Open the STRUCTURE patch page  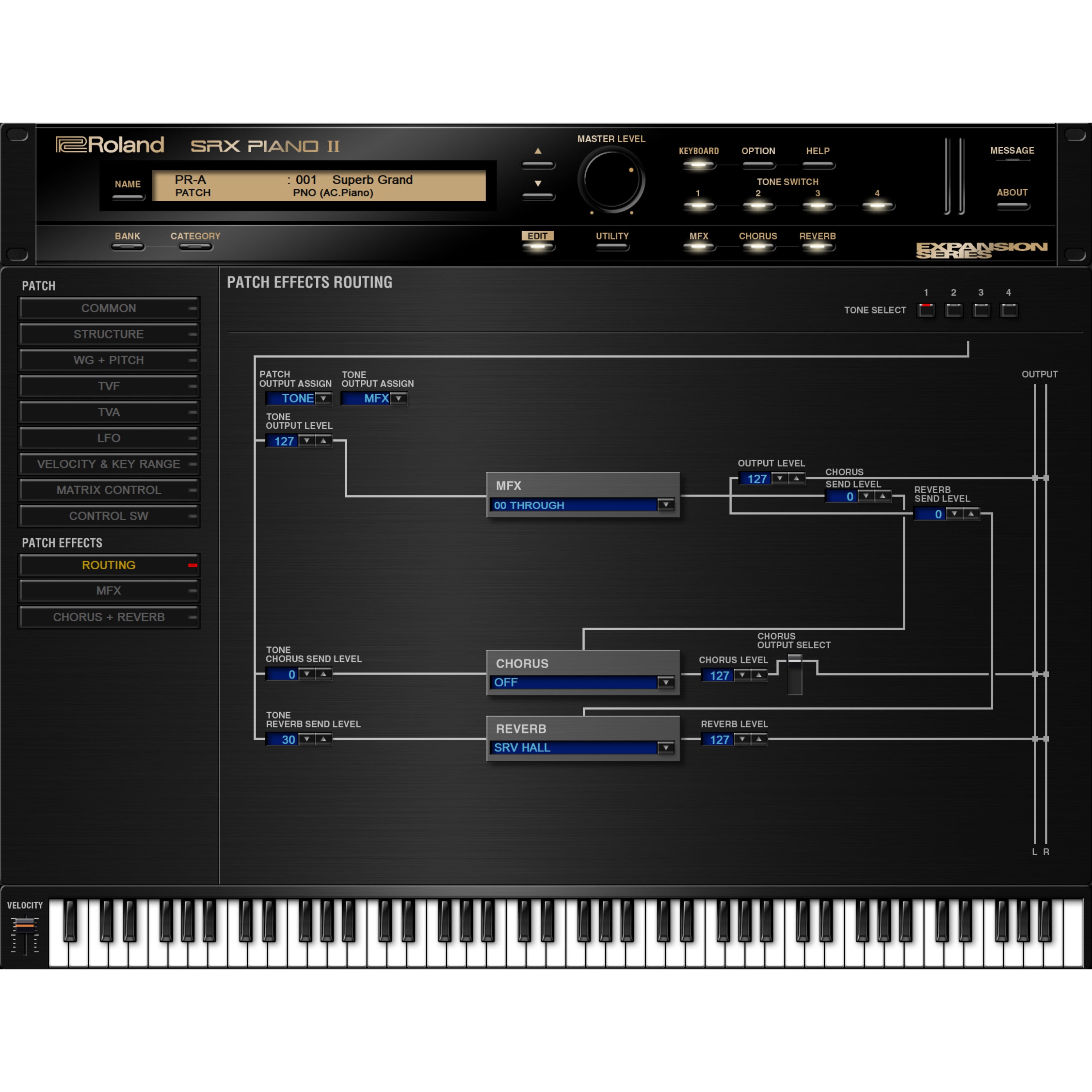click(109, 334)
